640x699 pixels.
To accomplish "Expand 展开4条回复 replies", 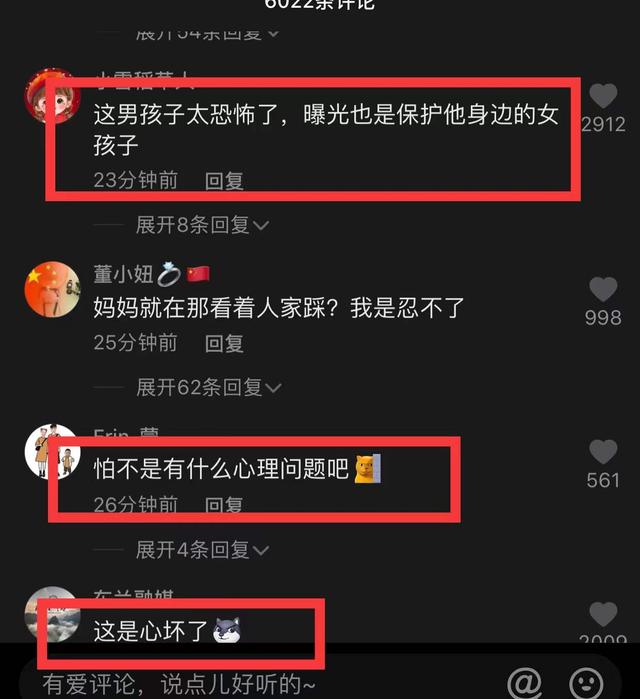I will point(202,550).
